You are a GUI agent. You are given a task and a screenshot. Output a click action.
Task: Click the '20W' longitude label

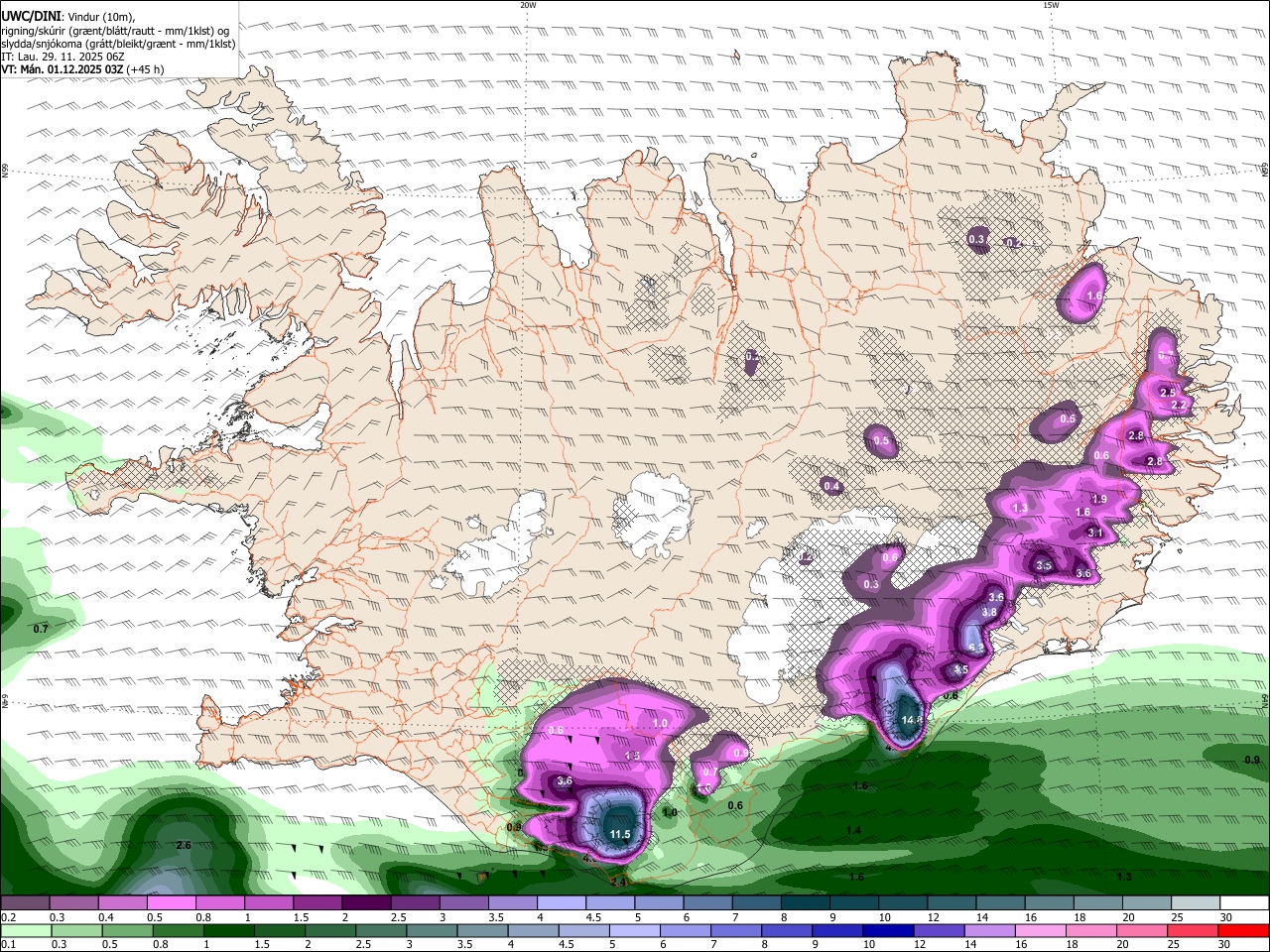528,5
